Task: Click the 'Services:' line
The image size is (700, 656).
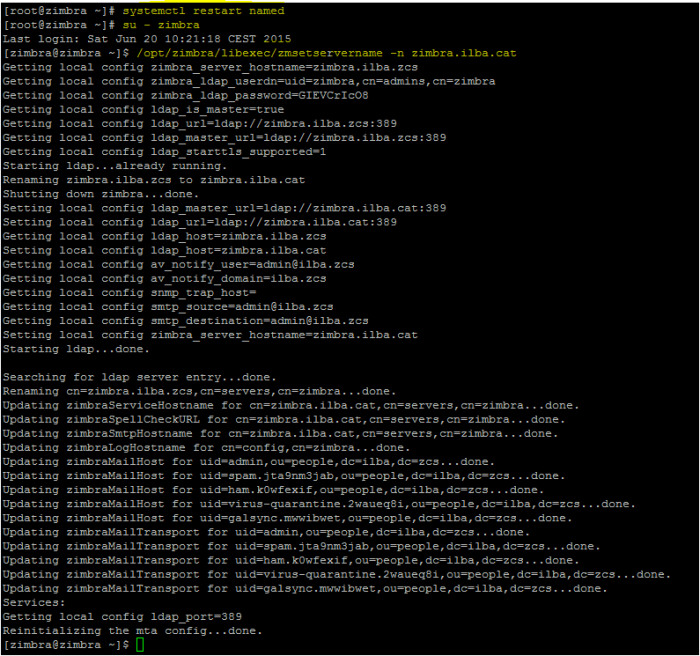Action: click(x=34, y=602)
